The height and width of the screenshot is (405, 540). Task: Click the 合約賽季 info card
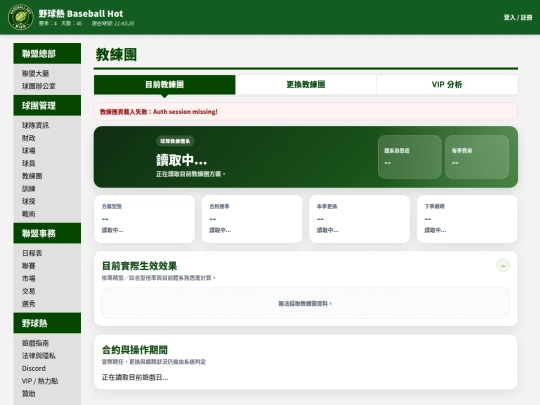(x=252, y=219)
